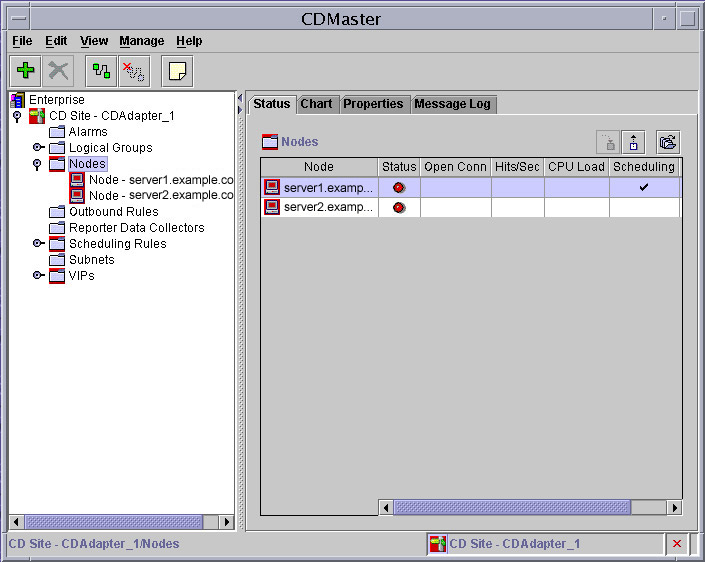Click the grey X Delete toolbar icon
Viewport: 705px width, 562px height.
pos(58,71)
